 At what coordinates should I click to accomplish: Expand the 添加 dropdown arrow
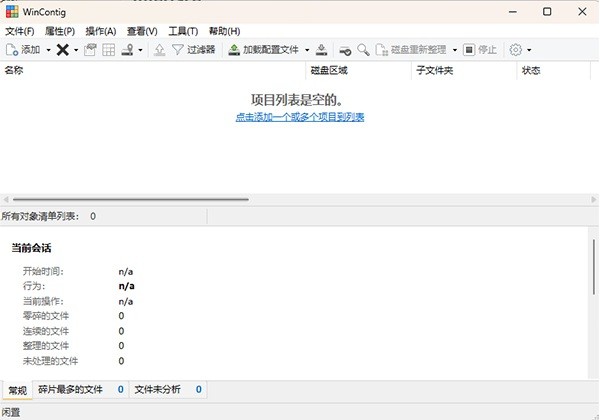[48, 49]
